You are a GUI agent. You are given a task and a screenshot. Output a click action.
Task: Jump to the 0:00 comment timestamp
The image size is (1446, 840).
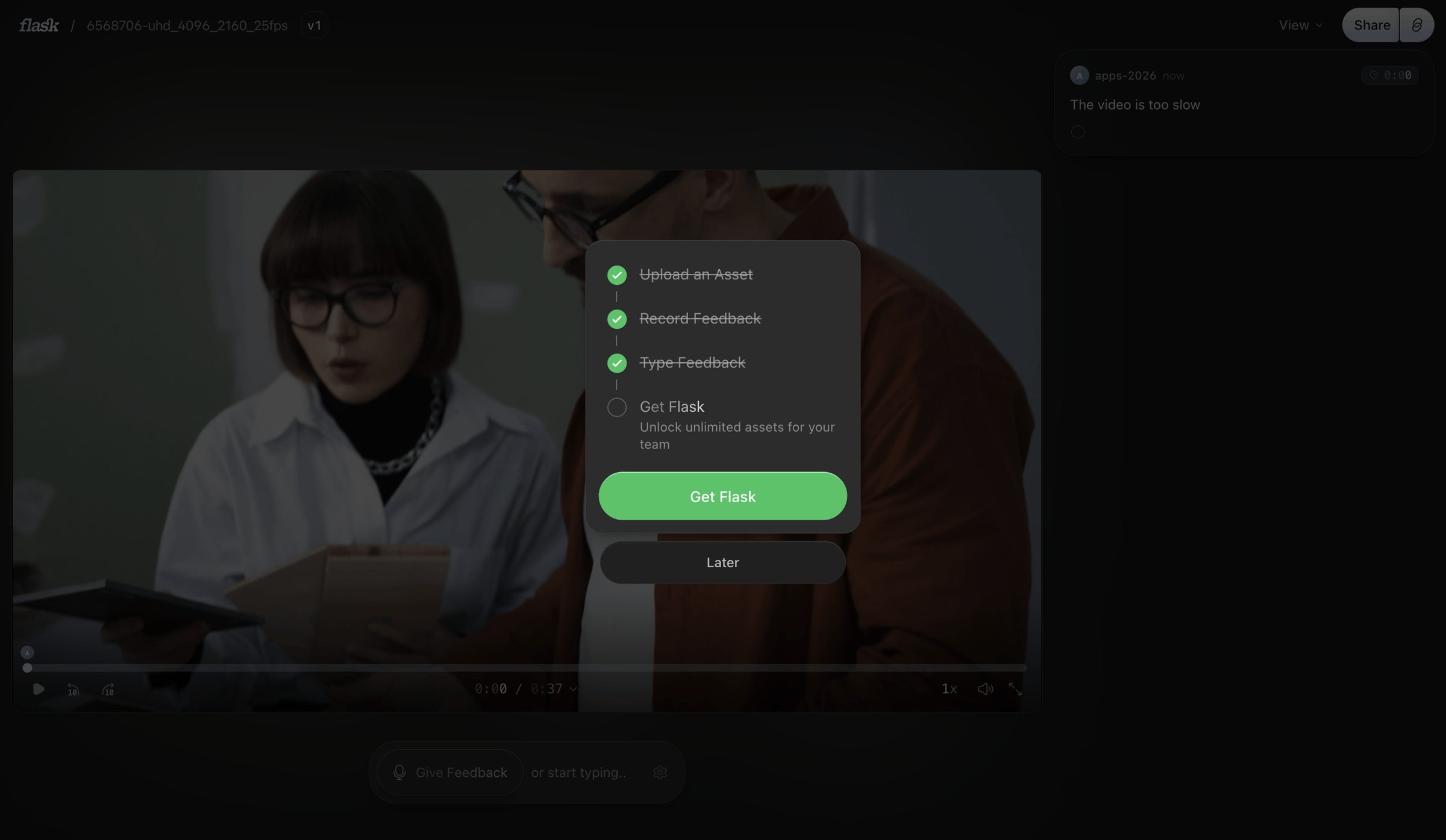(x=1390, y=75)
